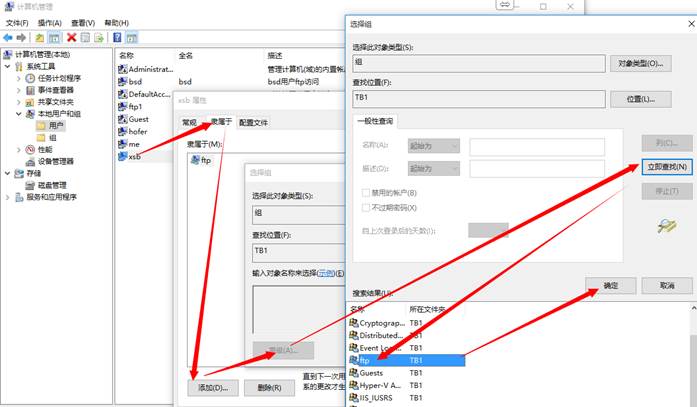The image size is (697, 407).
Task: Select the 一般性查询 tab
Action: (375, 121)
